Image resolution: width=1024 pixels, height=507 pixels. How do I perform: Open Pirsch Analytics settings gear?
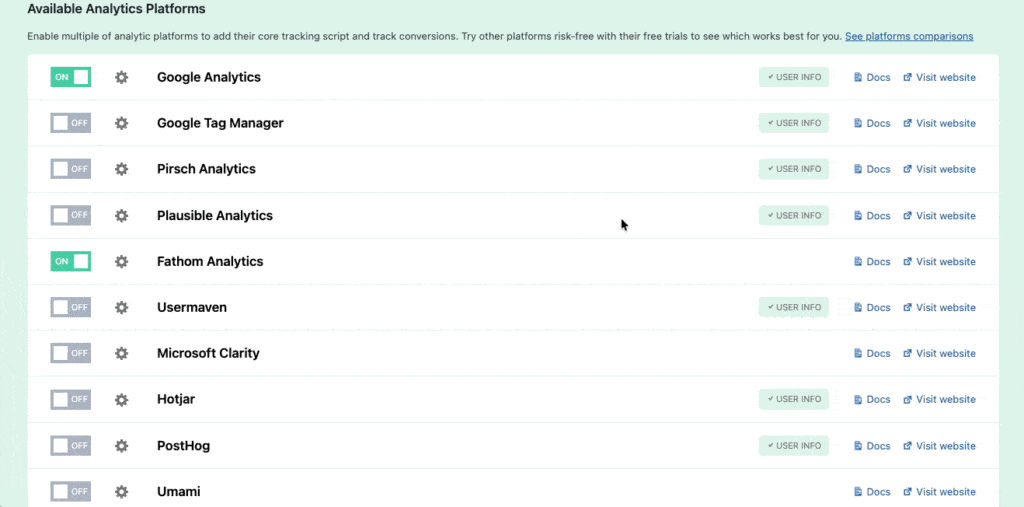pos(121,169)
